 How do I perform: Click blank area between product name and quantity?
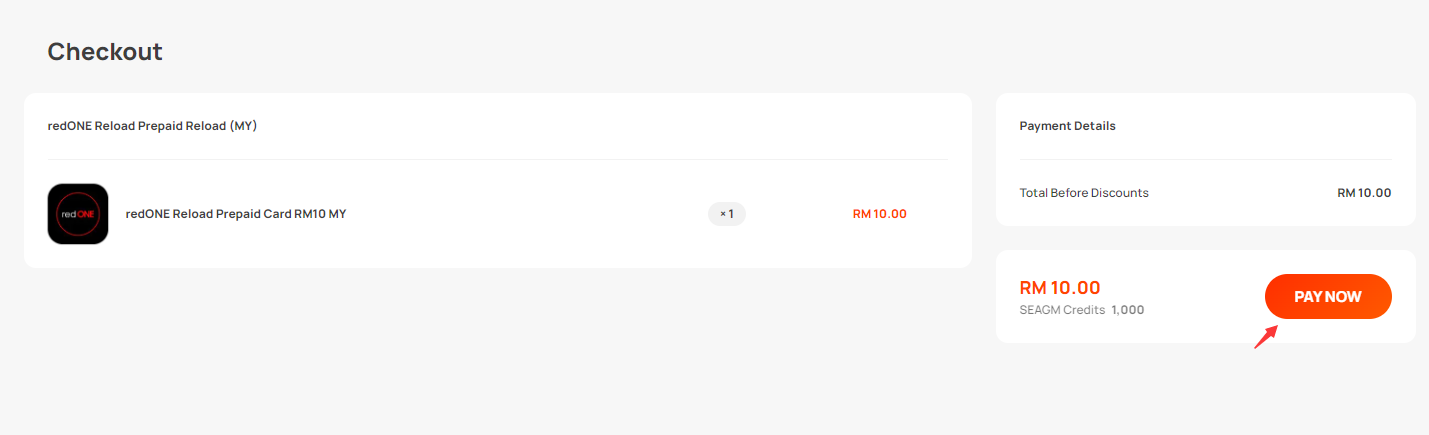tap(525, 214)
